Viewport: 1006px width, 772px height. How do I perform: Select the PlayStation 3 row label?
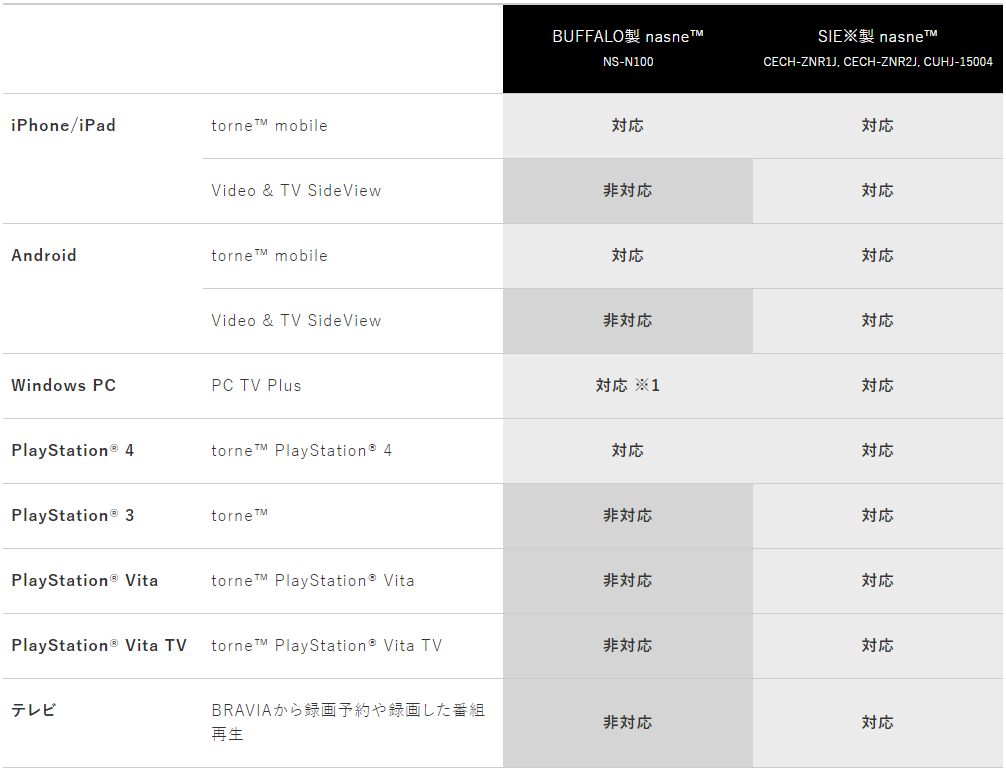coord(72,515)
